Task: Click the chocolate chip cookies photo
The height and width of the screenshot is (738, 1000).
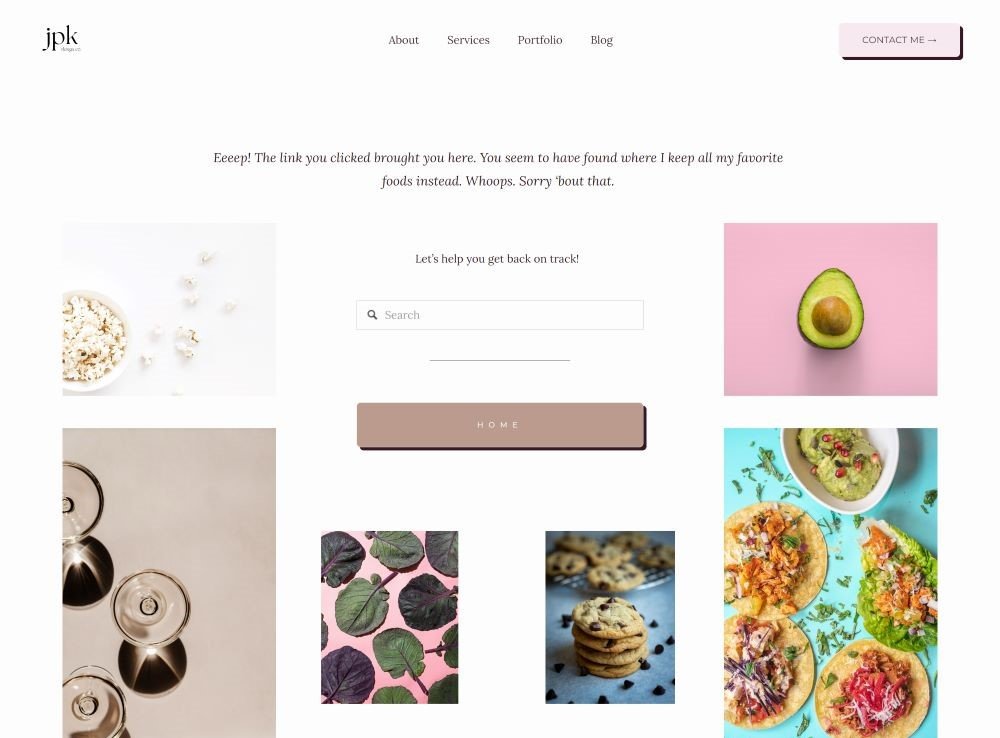Action: (x=610, y=617)
